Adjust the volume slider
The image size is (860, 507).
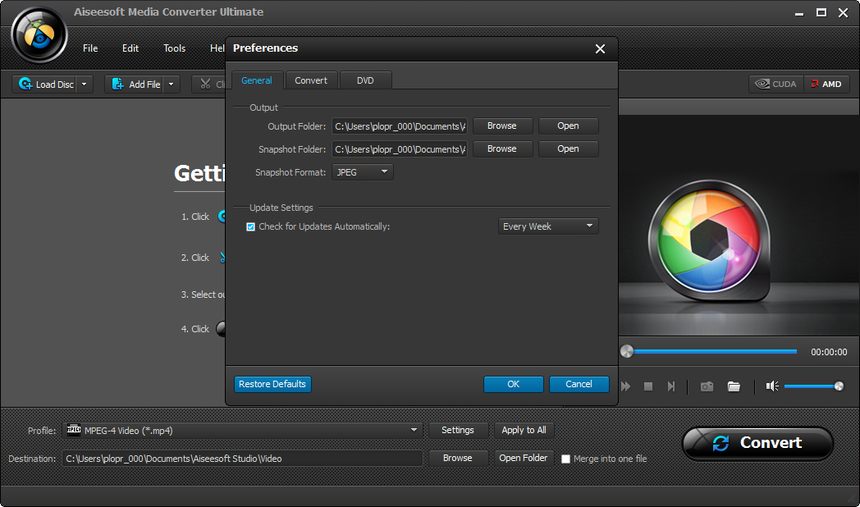point(814,386)
